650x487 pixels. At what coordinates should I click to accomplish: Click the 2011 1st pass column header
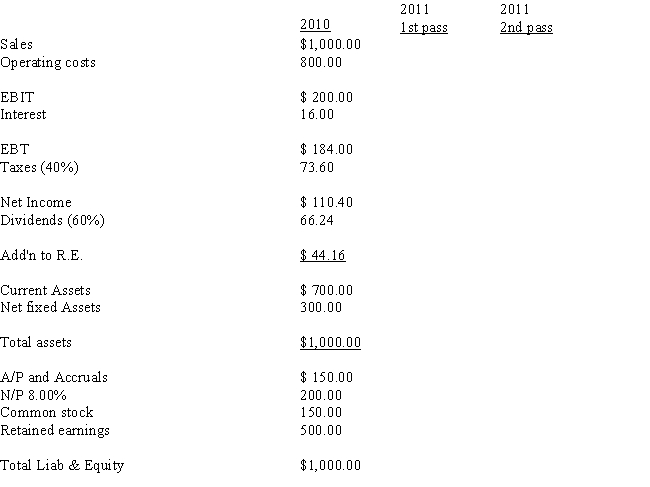pyautogui.click(x=424, y=18)
